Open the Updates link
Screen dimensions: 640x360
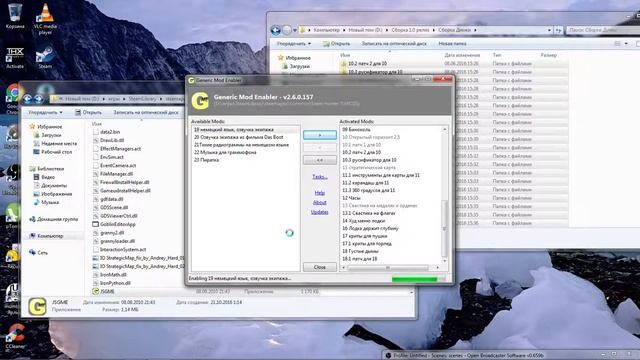(320, 212)
